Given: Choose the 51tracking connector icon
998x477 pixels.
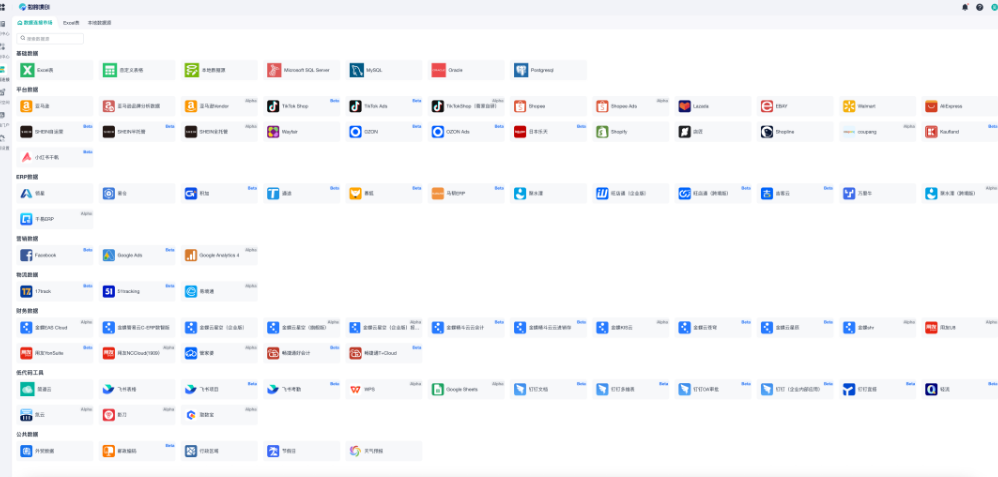Looking at the screenshot, I should 109,292.
